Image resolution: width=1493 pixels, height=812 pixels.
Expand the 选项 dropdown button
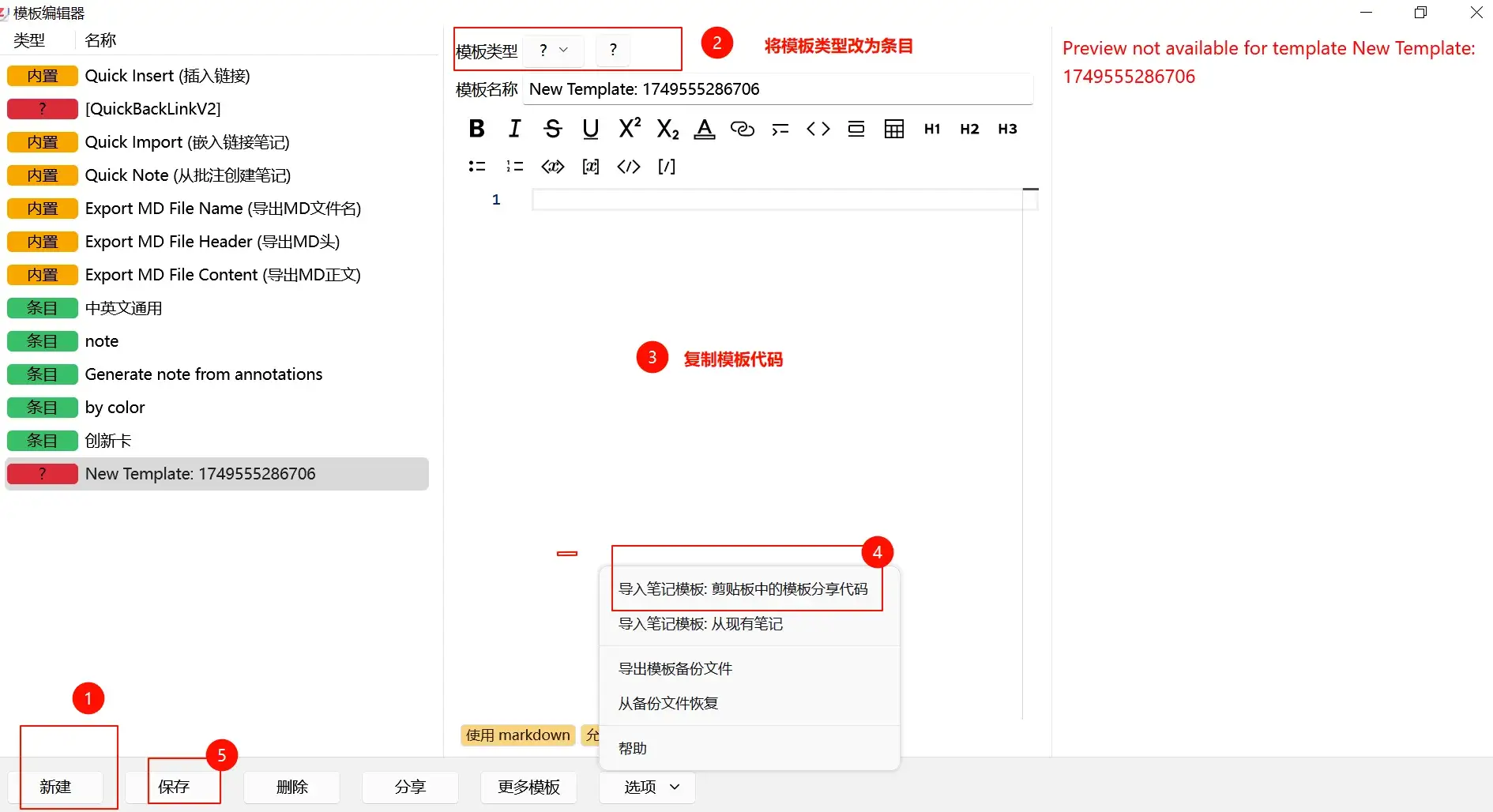(647, 788)
